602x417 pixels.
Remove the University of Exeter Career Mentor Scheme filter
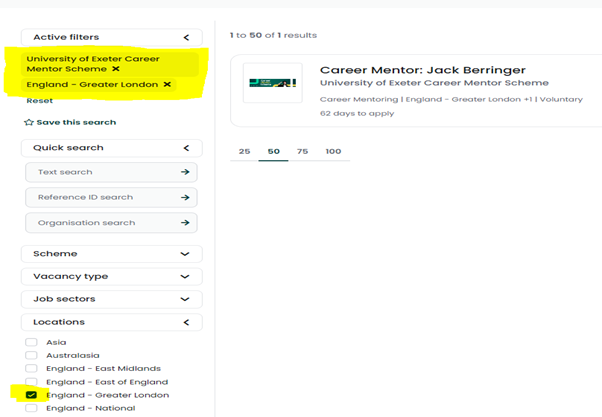[116, 69]
